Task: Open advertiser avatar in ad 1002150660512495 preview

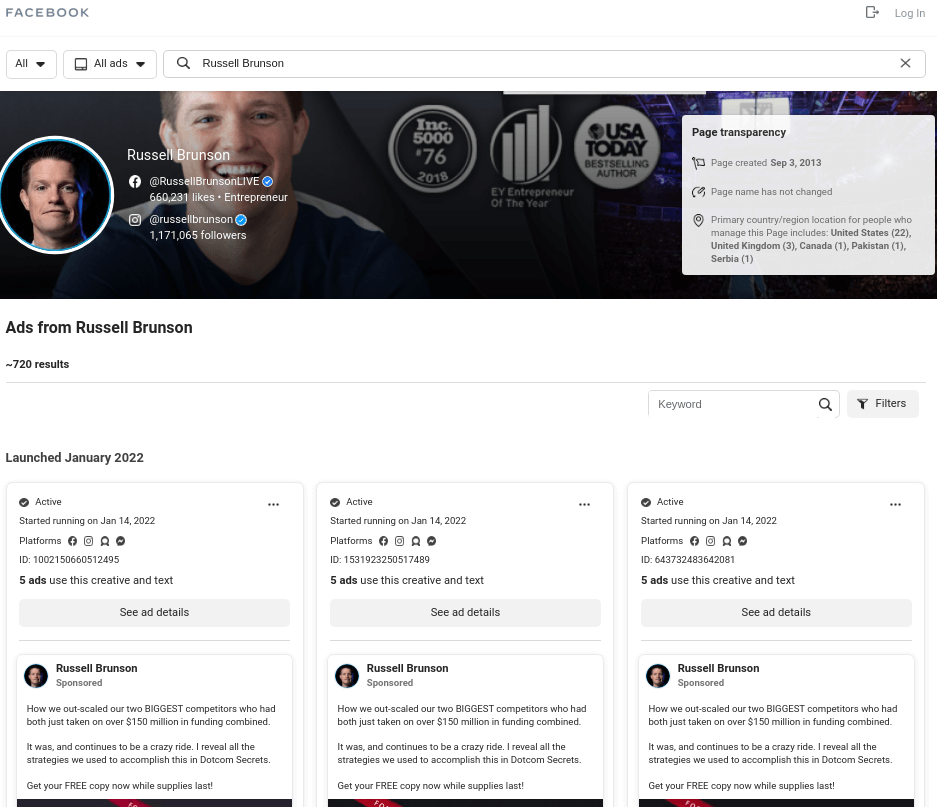Action: 36,675
